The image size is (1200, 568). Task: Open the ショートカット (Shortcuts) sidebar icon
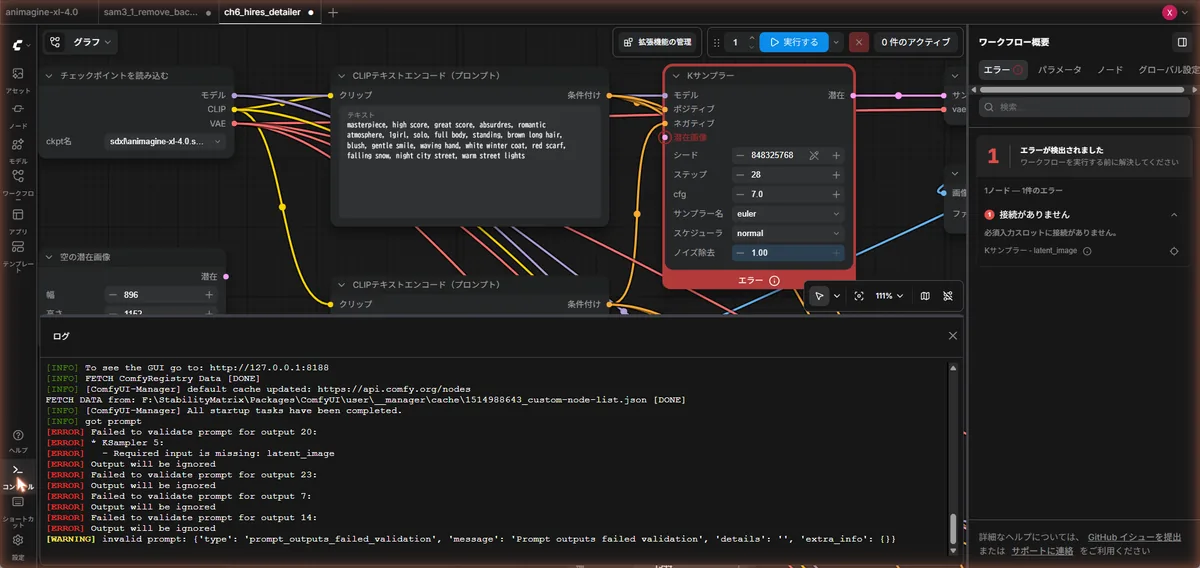coord(18,512)
